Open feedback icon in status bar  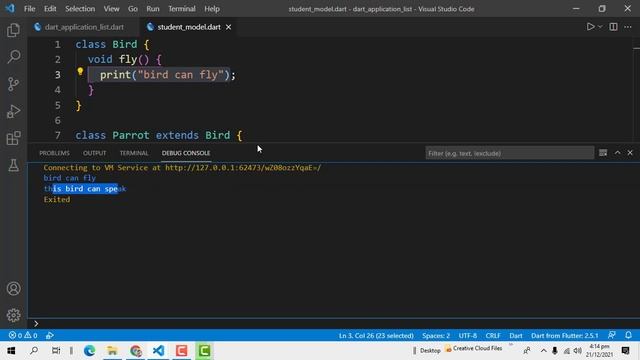[x=611, y=335]
